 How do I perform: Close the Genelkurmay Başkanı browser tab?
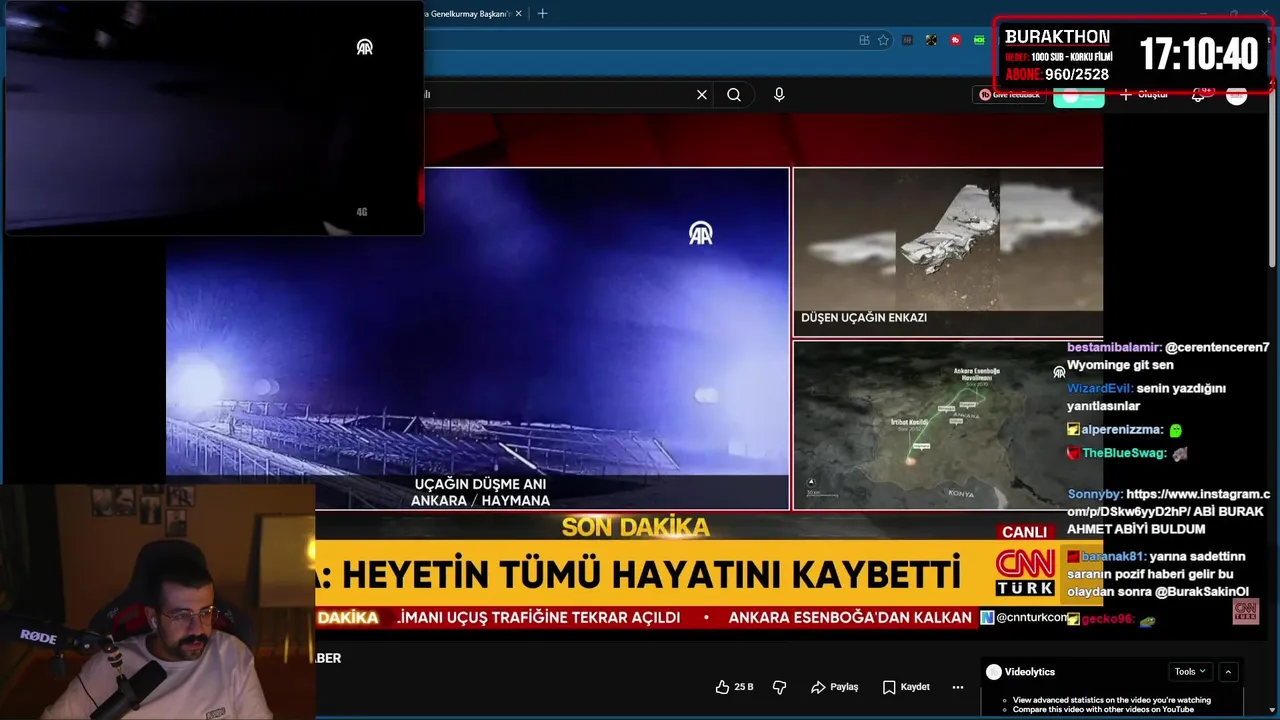[518, 13]
